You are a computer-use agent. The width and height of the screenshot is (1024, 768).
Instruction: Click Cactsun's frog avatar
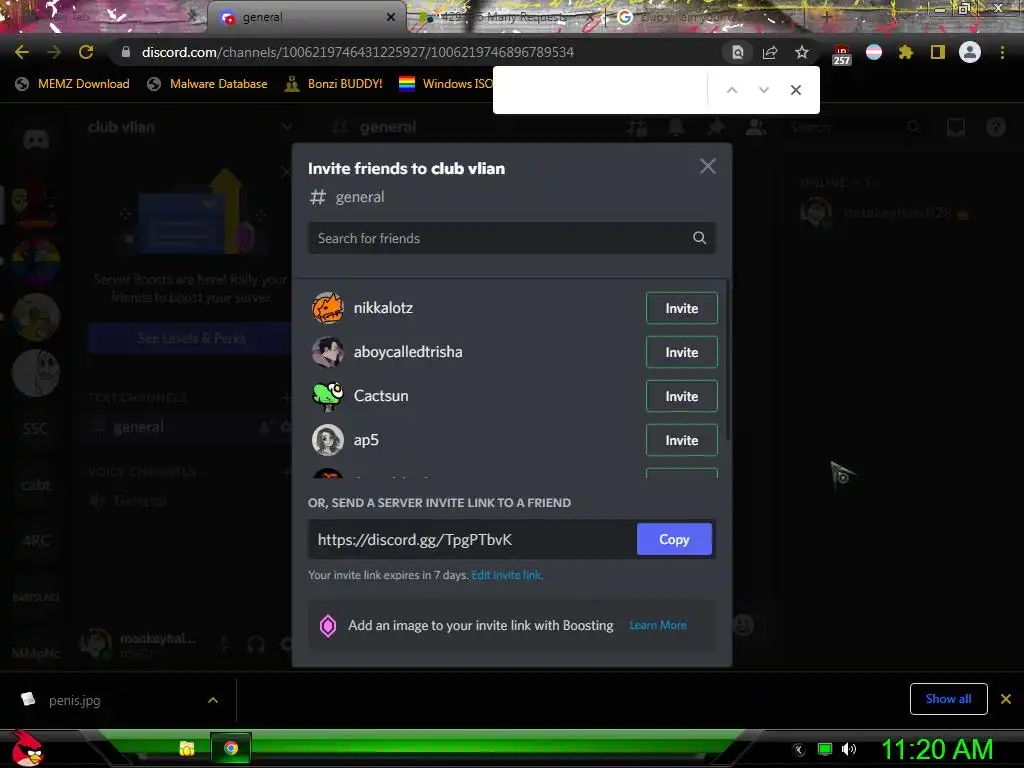pos(328,396)
